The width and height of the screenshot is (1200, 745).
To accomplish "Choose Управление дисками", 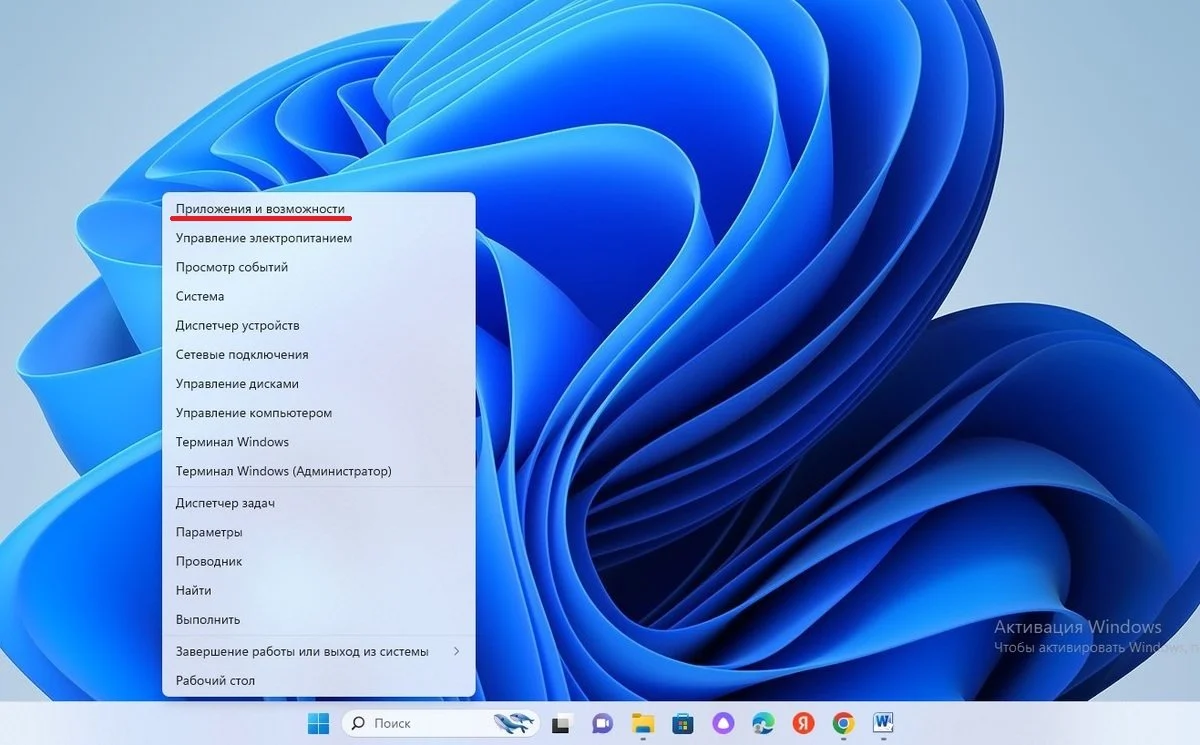I will 319,383.
